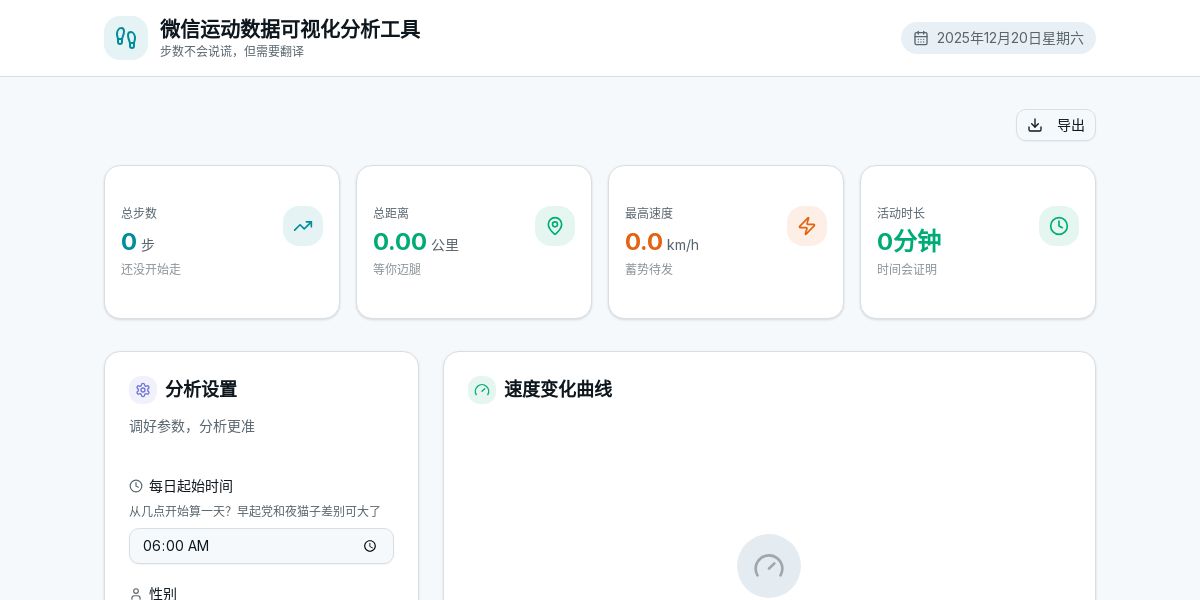Click the lightning icon in 最高速度 card
This screenshot has width=1200, height=600.
coord(807,226)
